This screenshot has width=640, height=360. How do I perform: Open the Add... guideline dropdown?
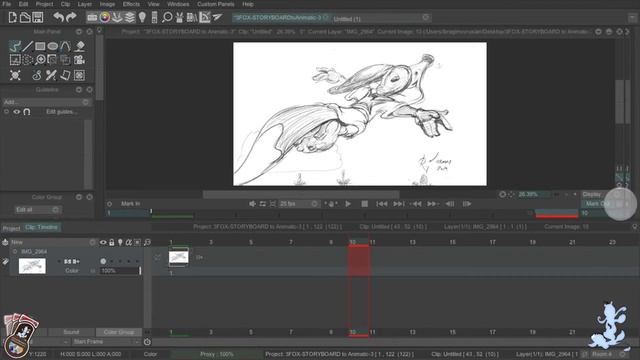pos(46,102)
